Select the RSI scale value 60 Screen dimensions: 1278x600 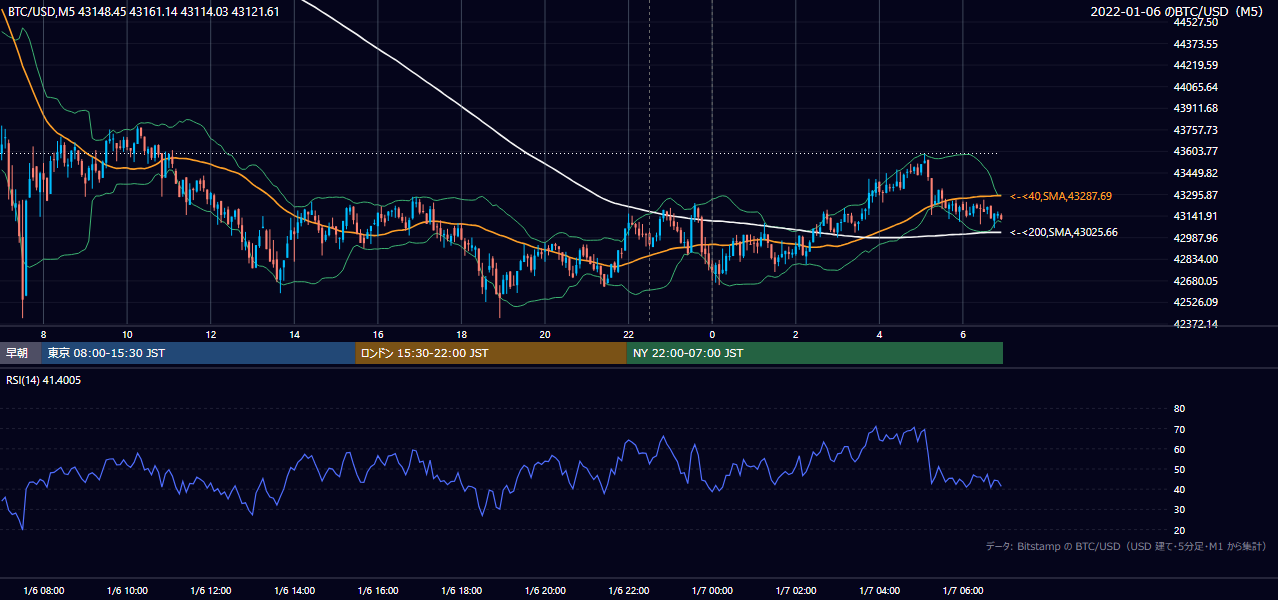coord(1179,449)
